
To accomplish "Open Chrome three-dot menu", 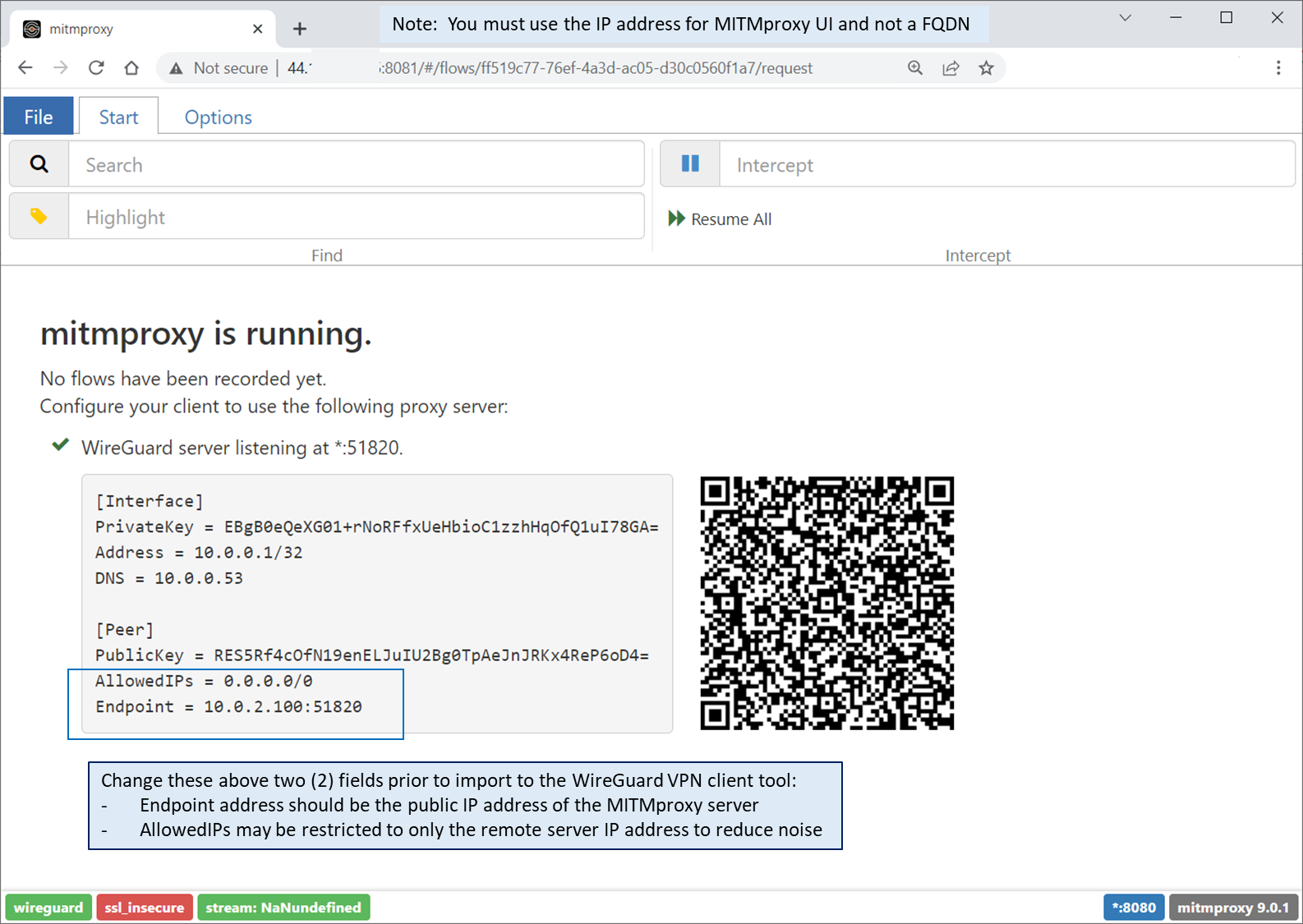I will (x=1278, y=68).
